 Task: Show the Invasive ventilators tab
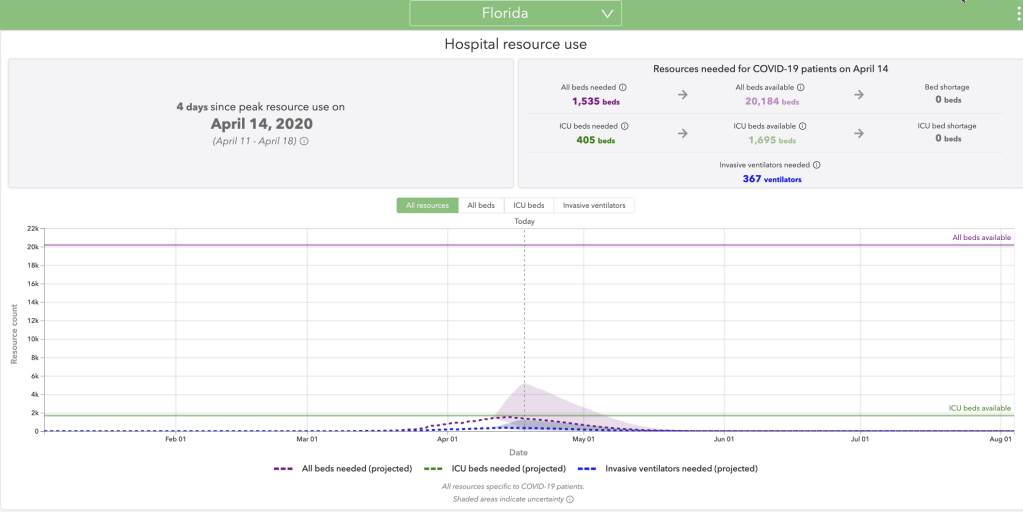594,205
